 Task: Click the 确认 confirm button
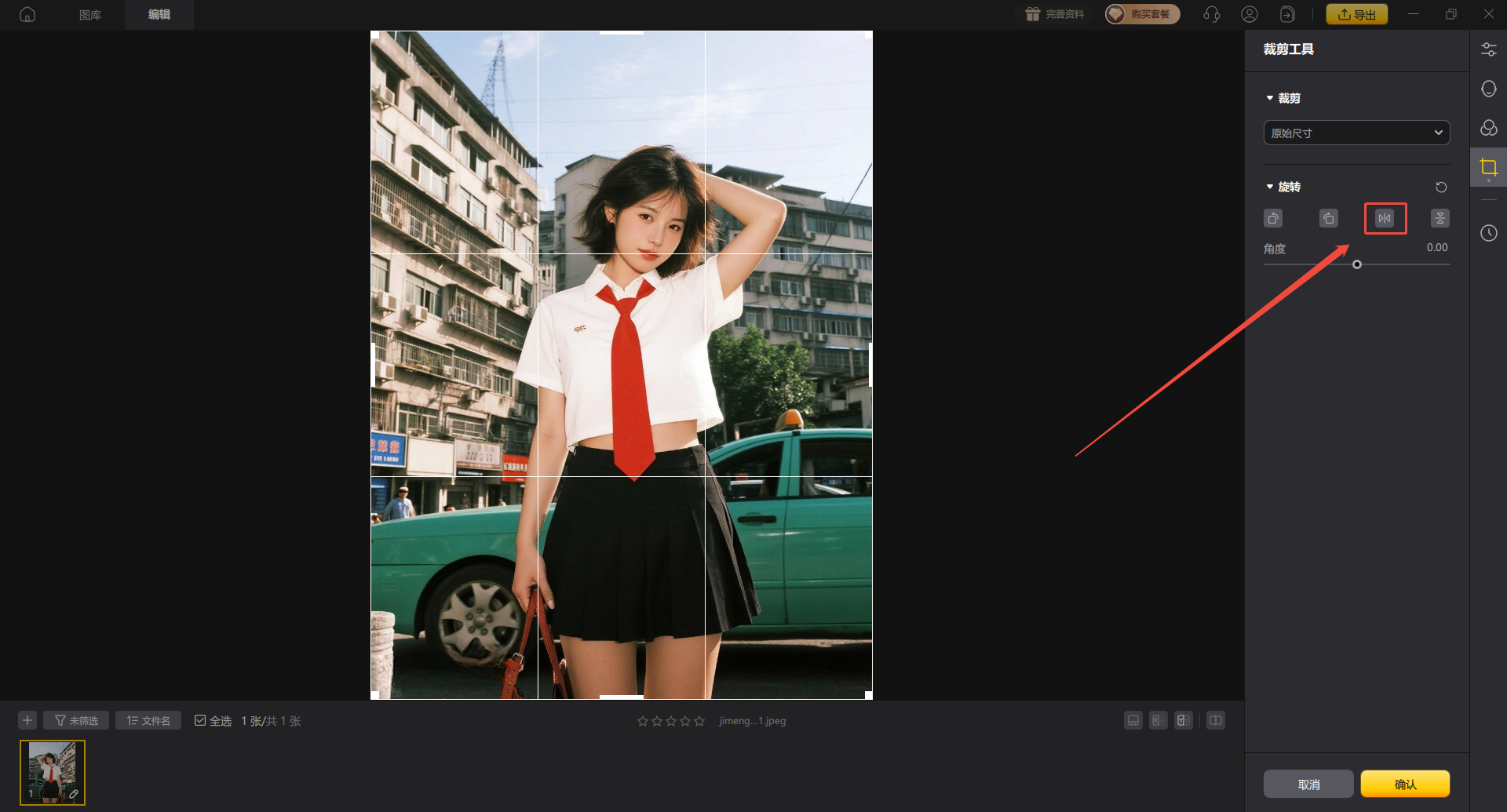(x=1405, y=784)
